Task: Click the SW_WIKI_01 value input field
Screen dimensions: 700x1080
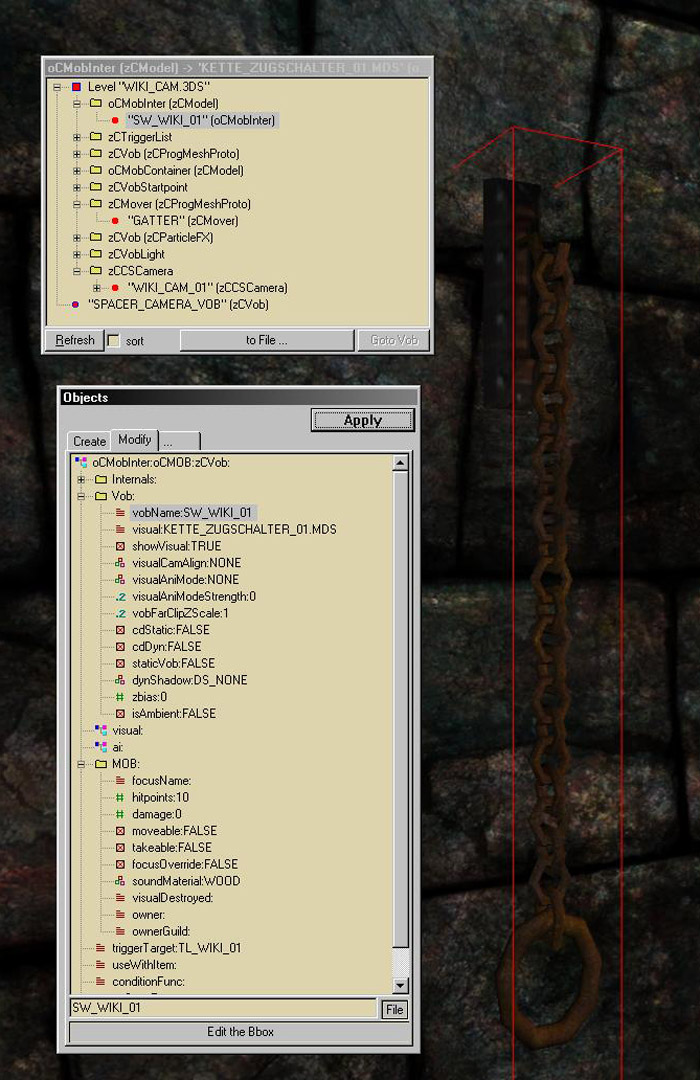Action: tap(222, 1008)
